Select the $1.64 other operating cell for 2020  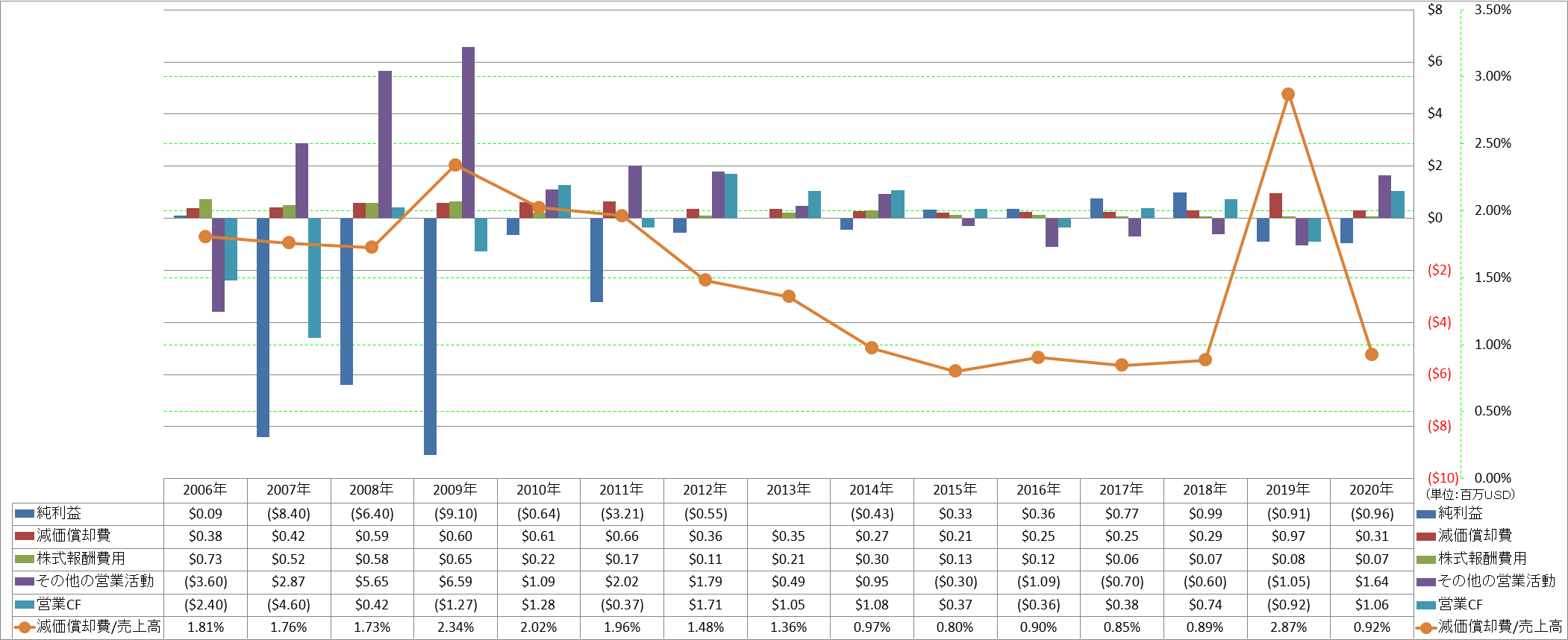click(x=1371, y=582)
